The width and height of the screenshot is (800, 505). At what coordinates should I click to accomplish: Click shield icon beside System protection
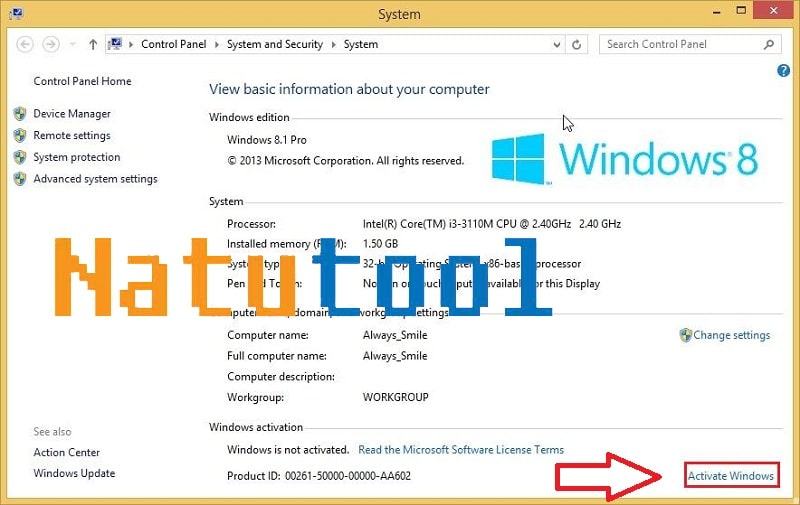coord(20,157)
